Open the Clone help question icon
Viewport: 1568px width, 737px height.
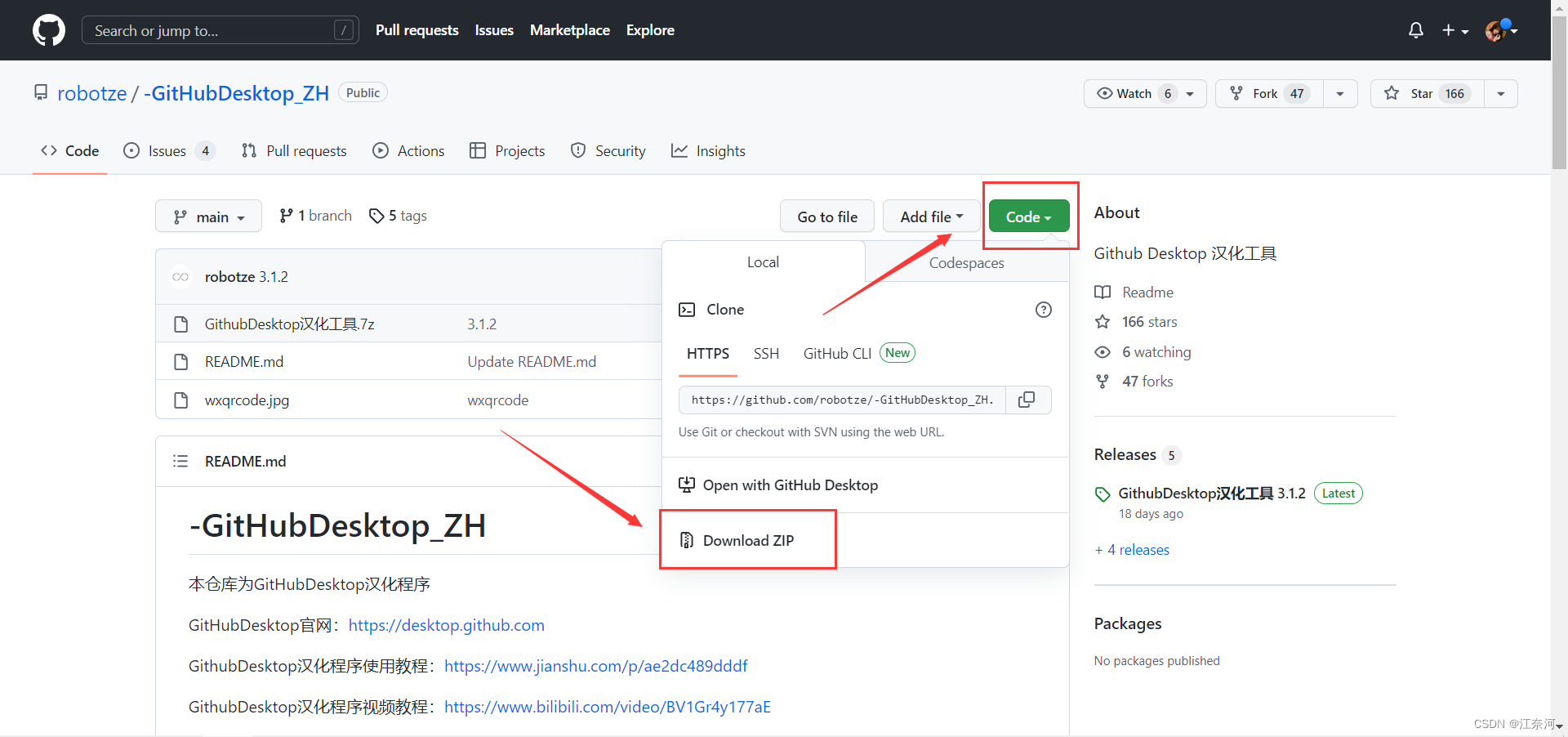[1044, 310]
